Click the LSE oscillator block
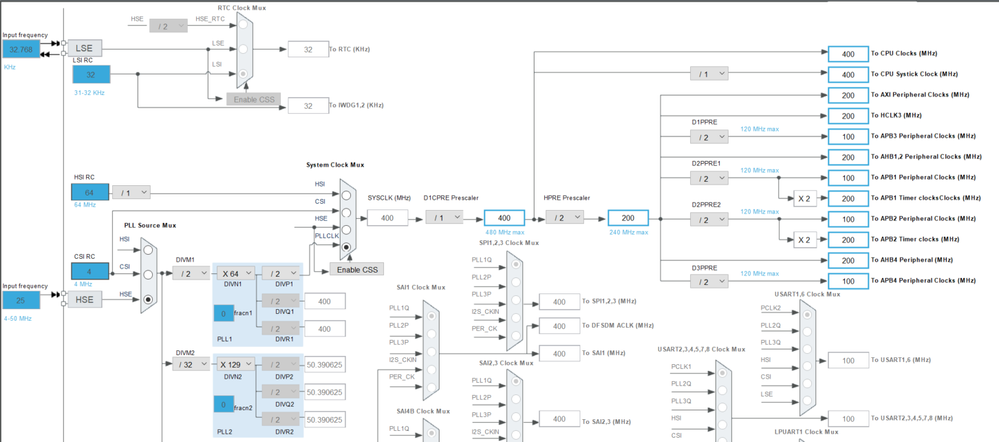This screenshot has height=442, width=999. 85,48
